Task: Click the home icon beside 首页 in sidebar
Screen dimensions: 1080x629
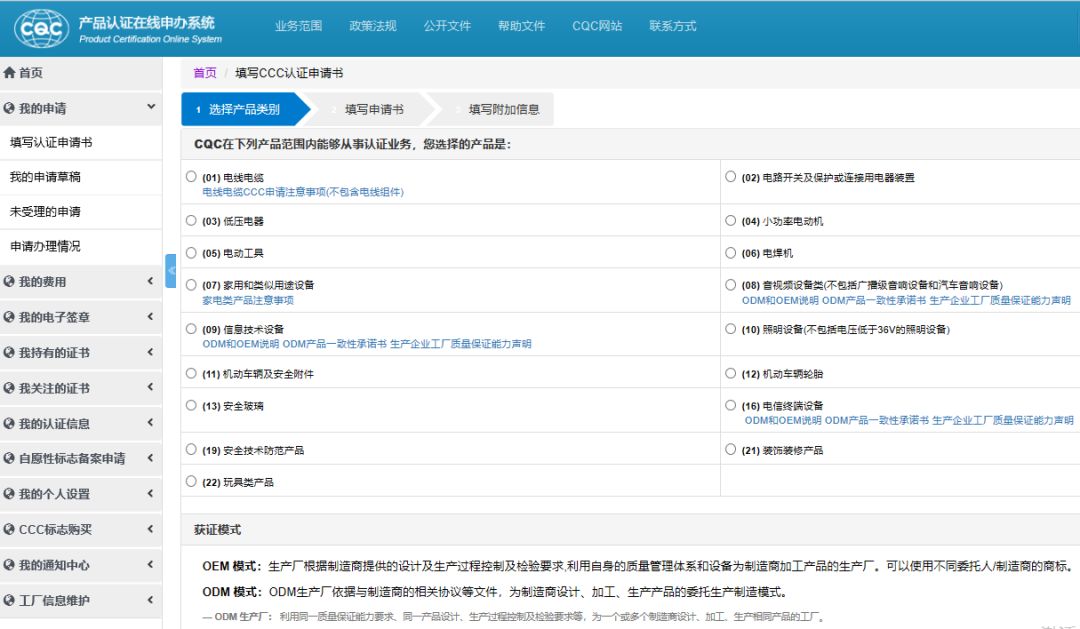Action: click(x=10, y=73)
